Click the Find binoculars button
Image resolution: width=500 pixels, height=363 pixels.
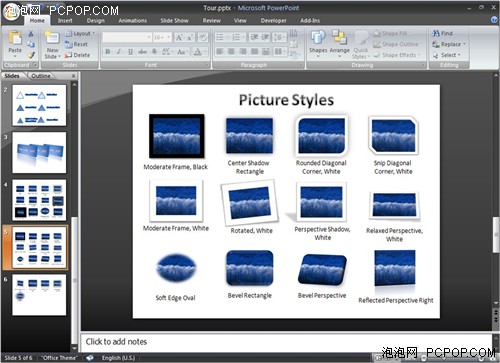(442, 33)
